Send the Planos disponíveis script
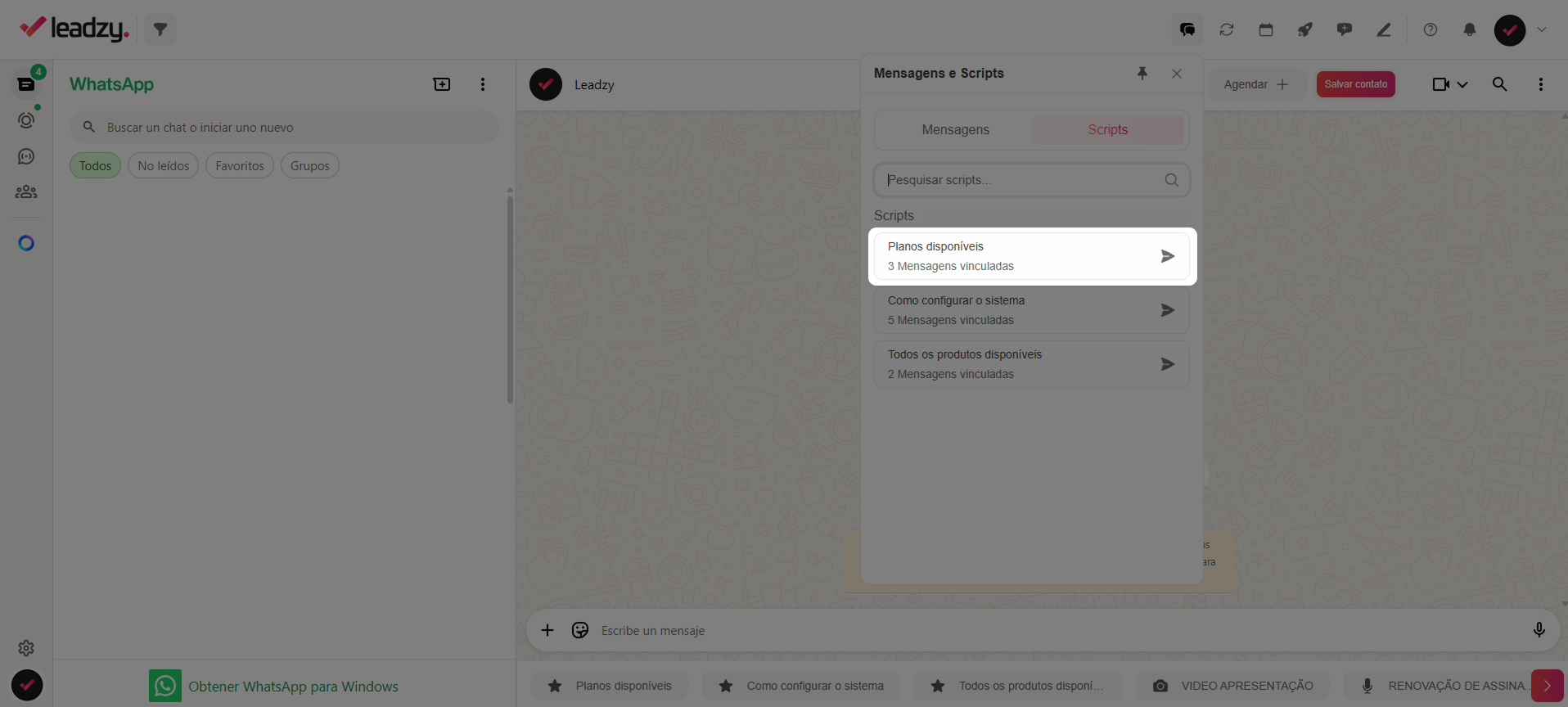The image size is (1568, 707). [1168, 256]
